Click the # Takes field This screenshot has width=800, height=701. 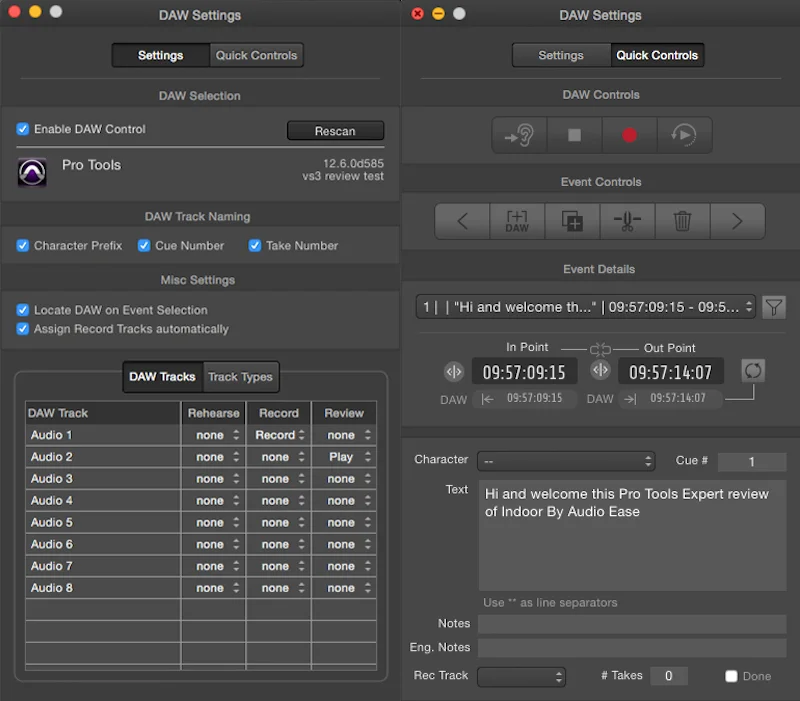point(669,676)
